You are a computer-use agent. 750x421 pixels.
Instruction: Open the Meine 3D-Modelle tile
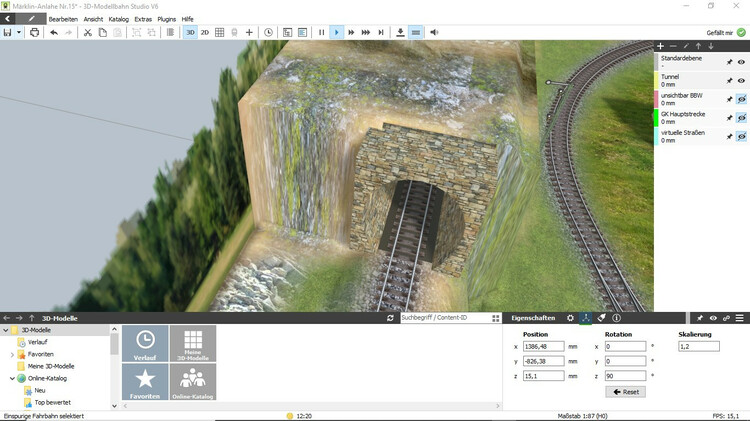coord(192,343)
